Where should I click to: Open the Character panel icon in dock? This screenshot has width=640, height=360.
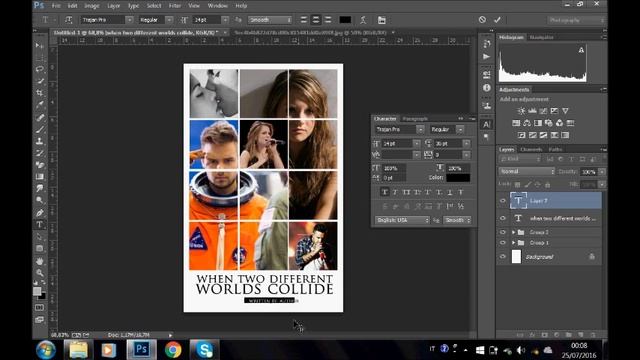point(486,124)
